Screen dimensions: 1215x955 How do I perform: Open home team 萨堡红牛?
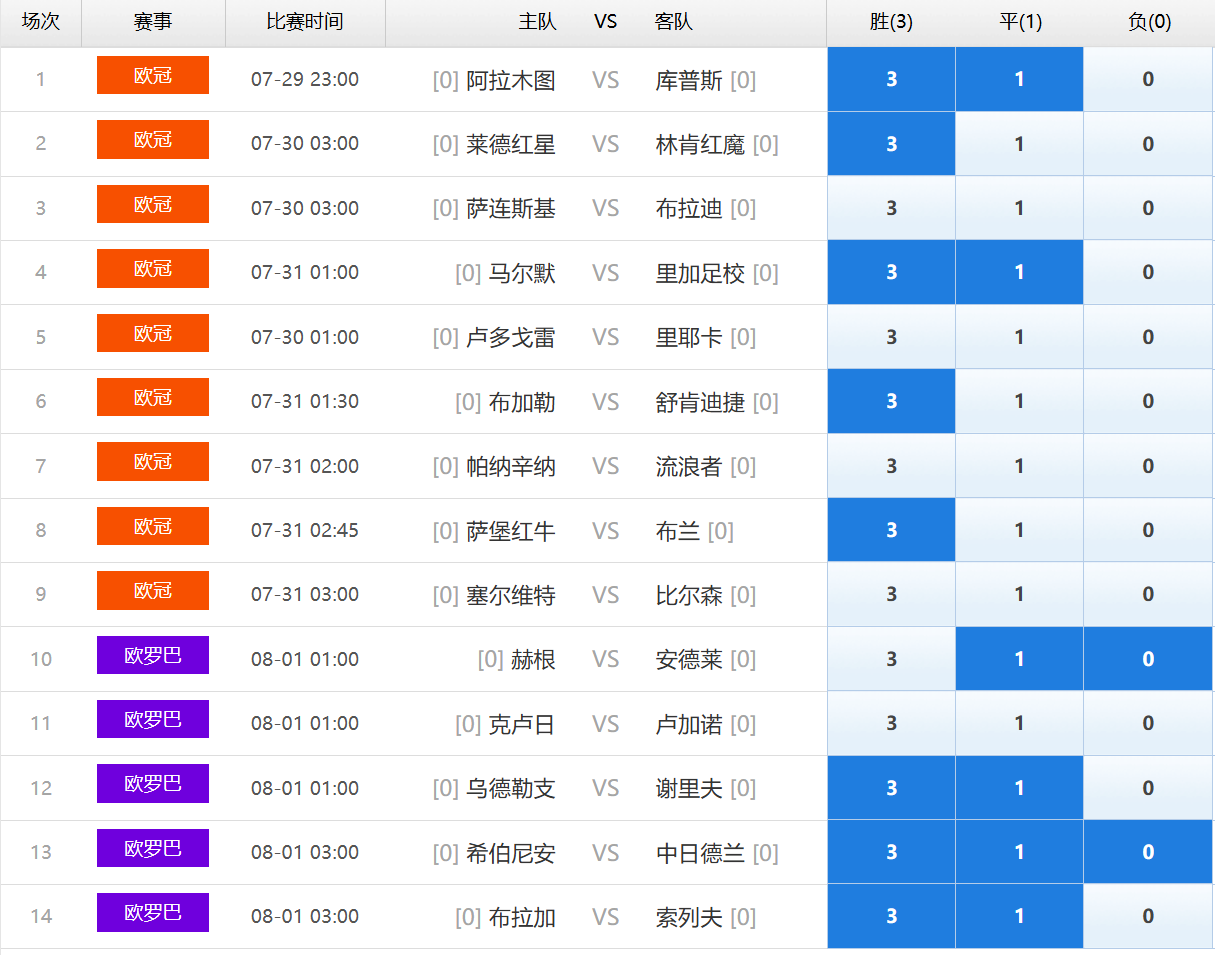(x=511, y=531)
